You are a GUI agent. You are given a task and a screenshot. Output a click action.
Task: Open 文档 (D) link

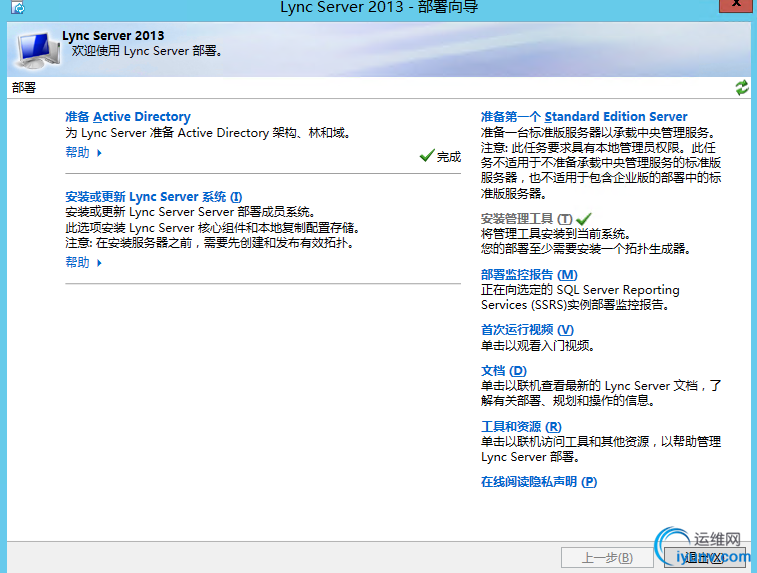[504, 371]
